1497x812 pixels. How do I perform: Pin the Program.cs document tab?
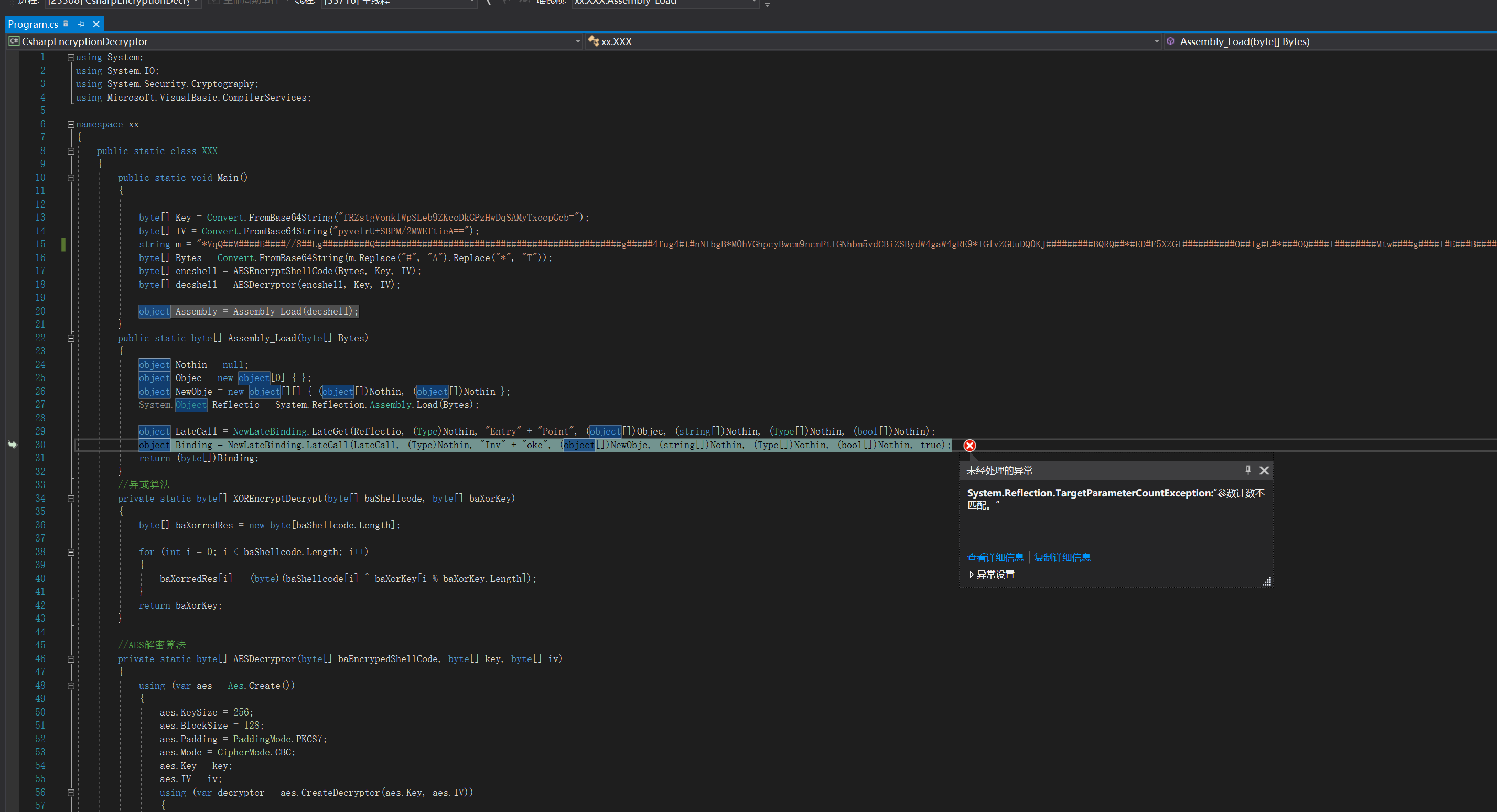pos(81,24)
